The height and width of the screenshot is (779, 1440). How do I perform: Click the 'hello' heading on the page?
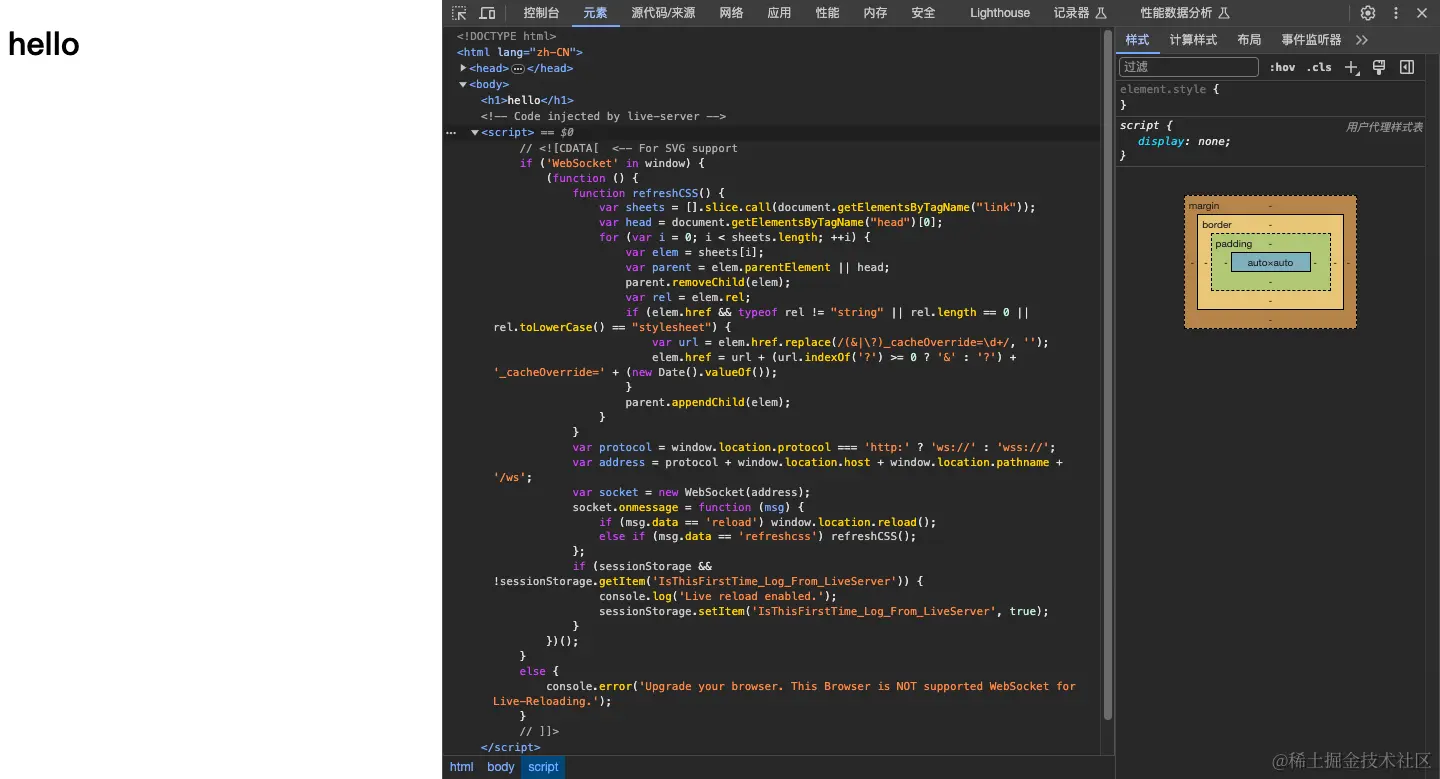[44, 44]
